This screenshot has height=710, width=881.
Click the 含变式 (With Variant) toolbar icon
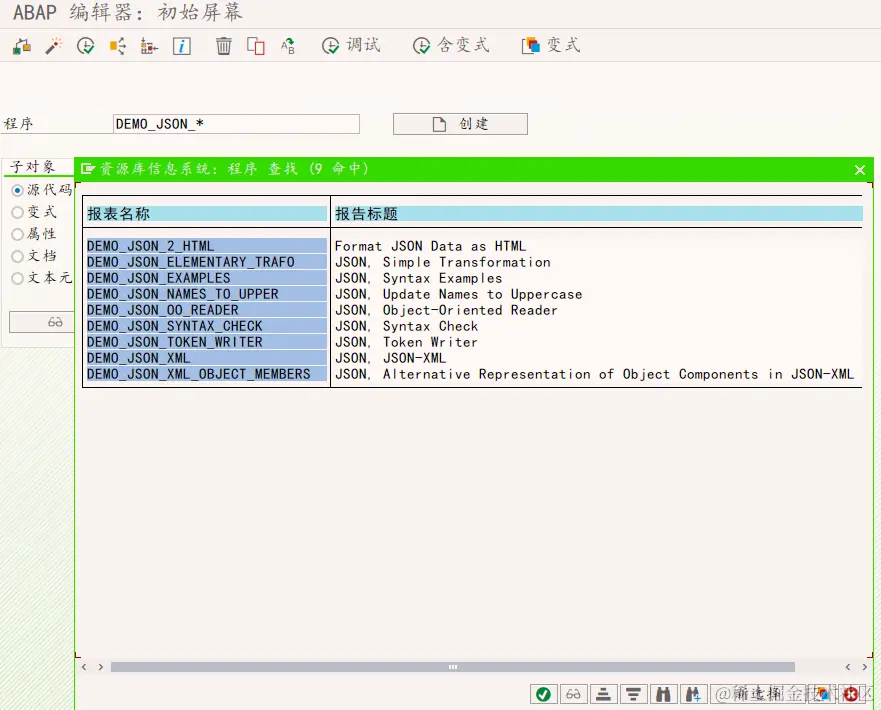point(451,45)
